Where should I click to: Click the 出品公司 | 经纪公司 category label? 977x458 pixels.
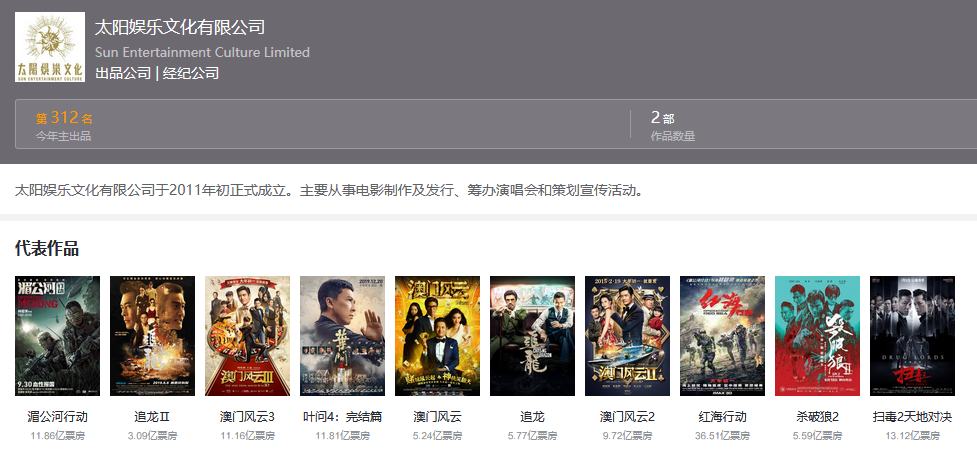point(157,73)
